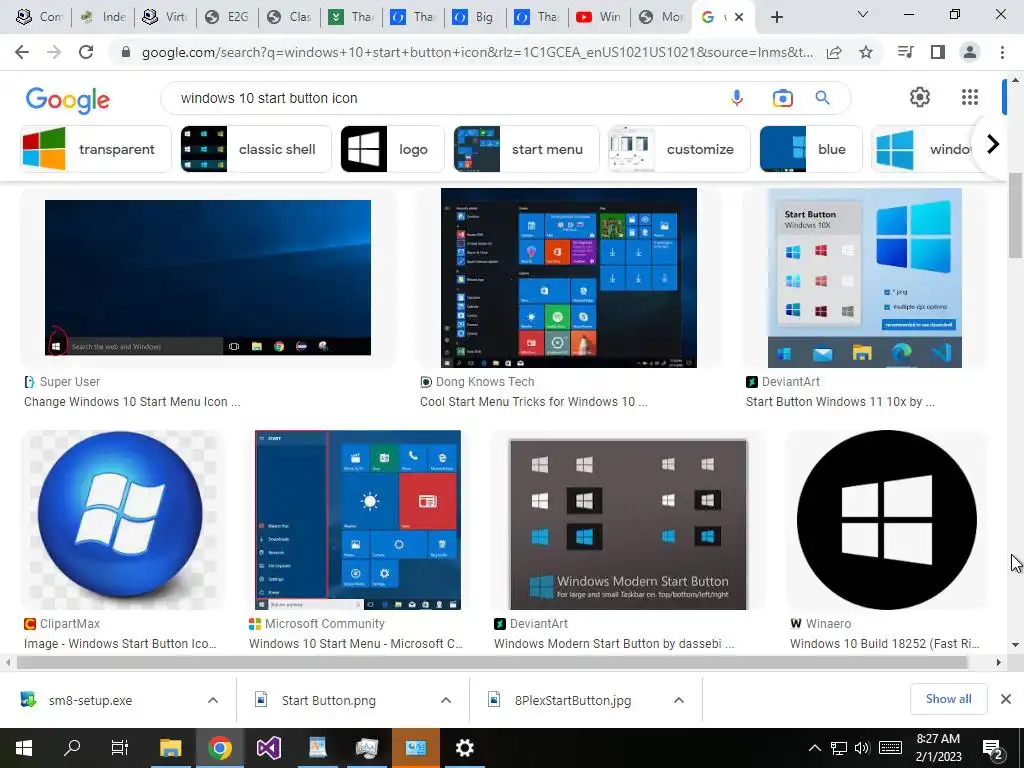Expand options for 8PlexStartButton.jpg download
This screenshot has height=768, width=1024.
pyautogui.click(x=679, y=700)
